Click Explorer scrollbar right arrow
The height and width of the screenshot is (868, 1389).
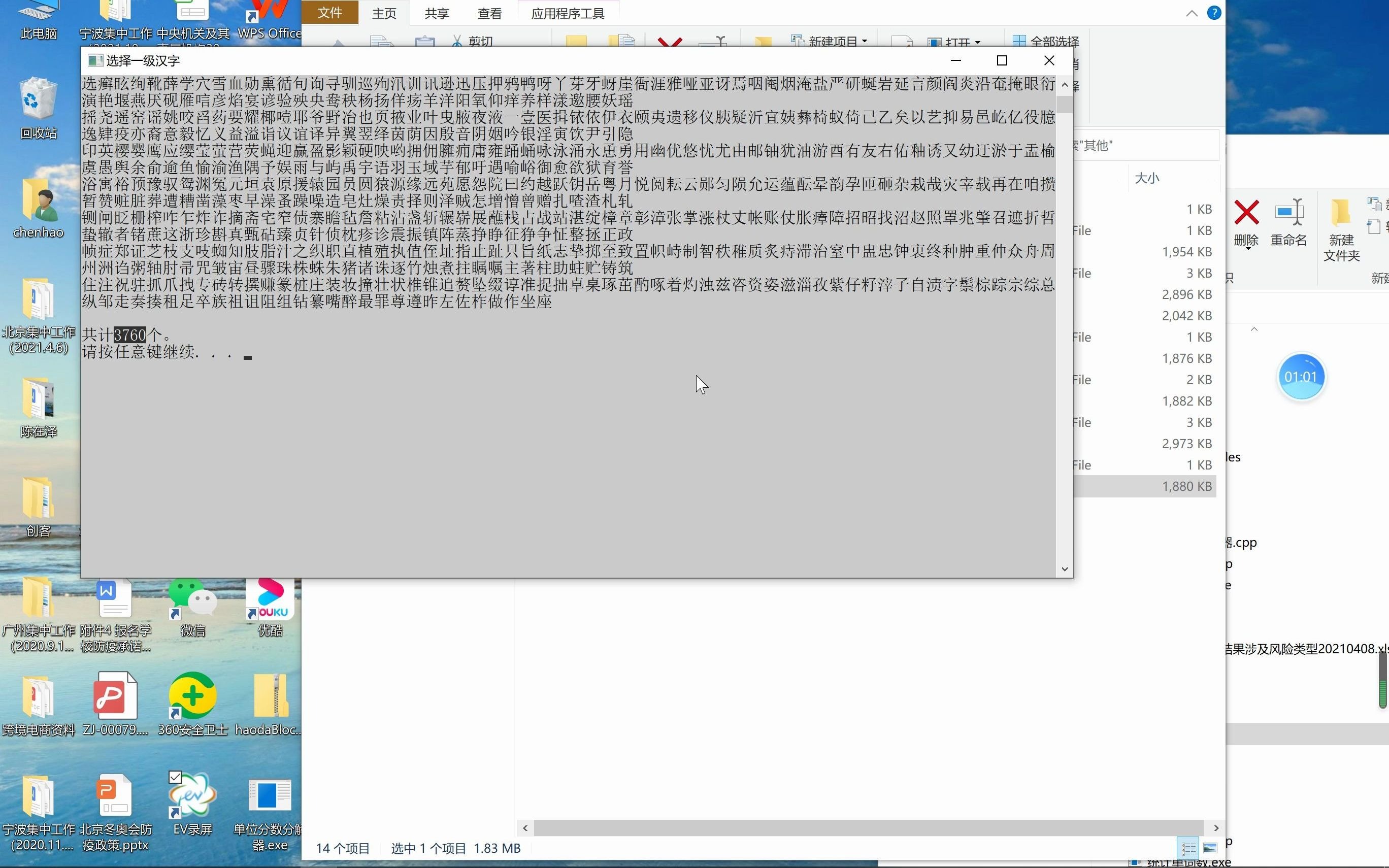tap(1216, 828)
